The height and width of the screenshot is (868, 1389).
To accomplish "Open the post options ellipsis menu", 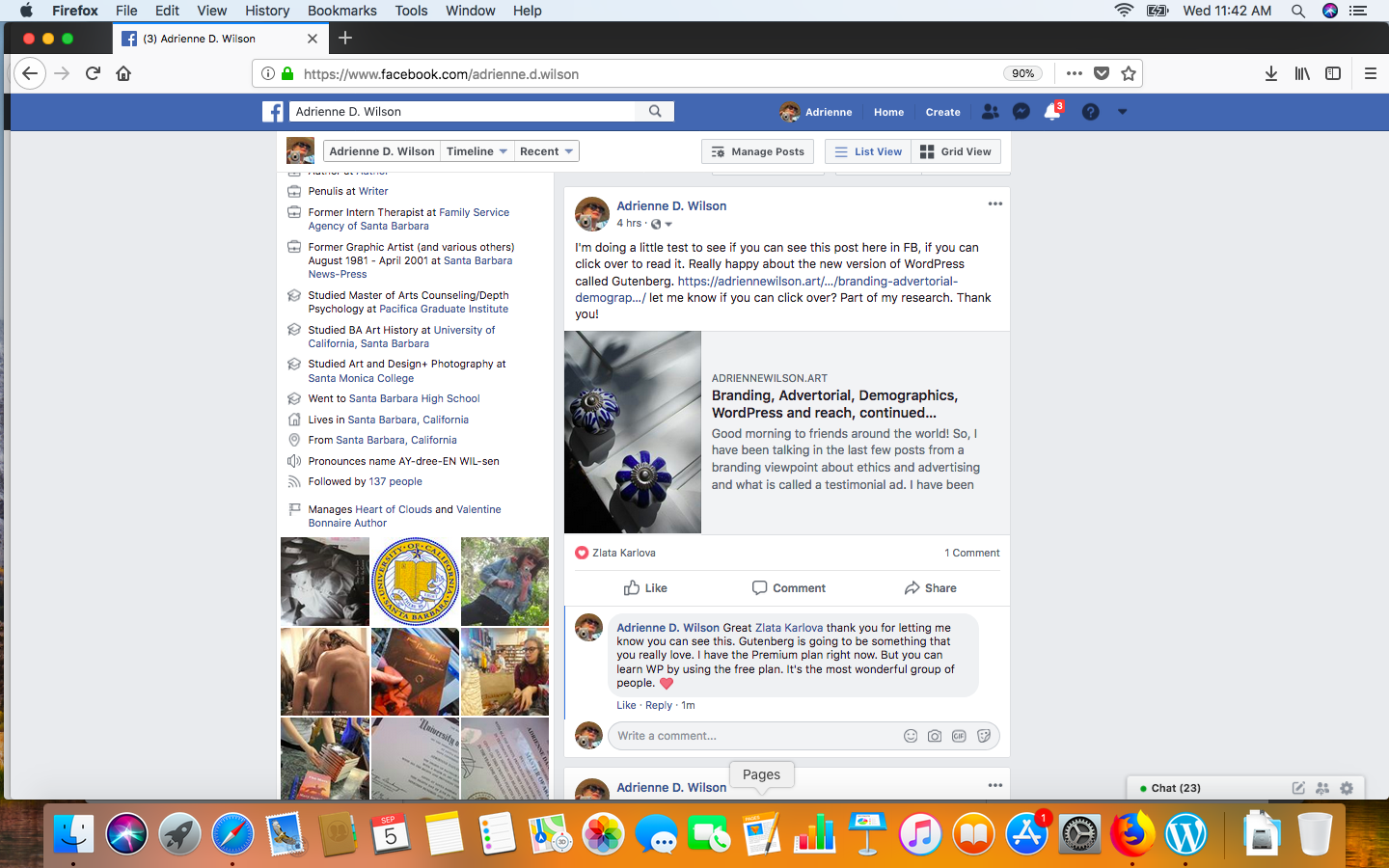I will click(994, 203).
